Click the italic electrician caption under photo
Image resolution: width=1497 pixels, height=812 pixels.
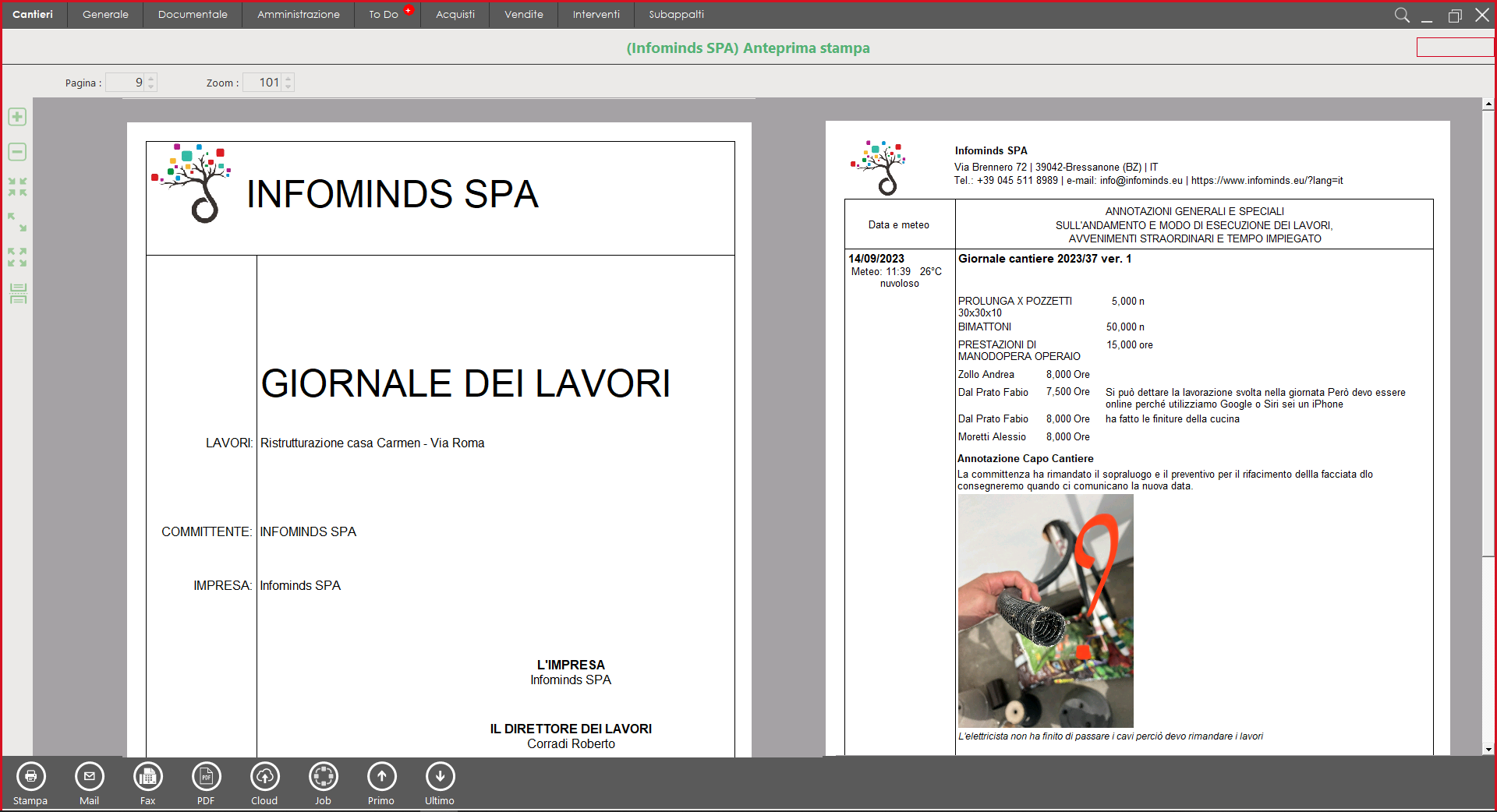(x=1110, y=736)
